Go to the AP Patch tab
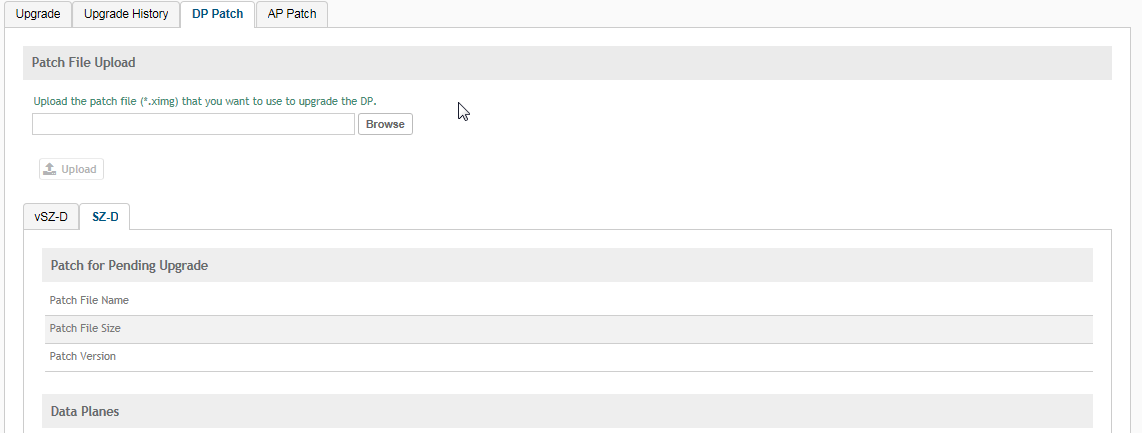The width and height of the screenshot is (1142, 433). 292,14
